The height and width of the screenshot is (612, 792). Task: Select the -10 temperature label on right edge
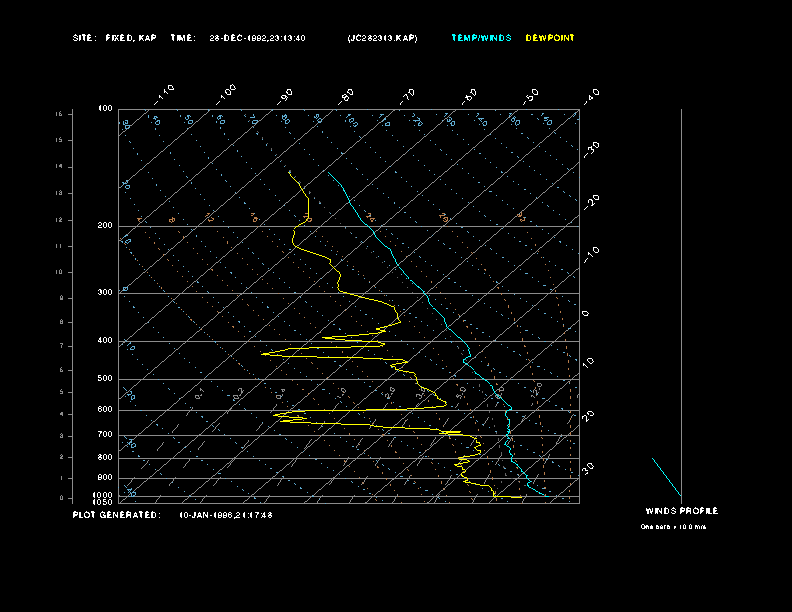click(x=591, y=254)
